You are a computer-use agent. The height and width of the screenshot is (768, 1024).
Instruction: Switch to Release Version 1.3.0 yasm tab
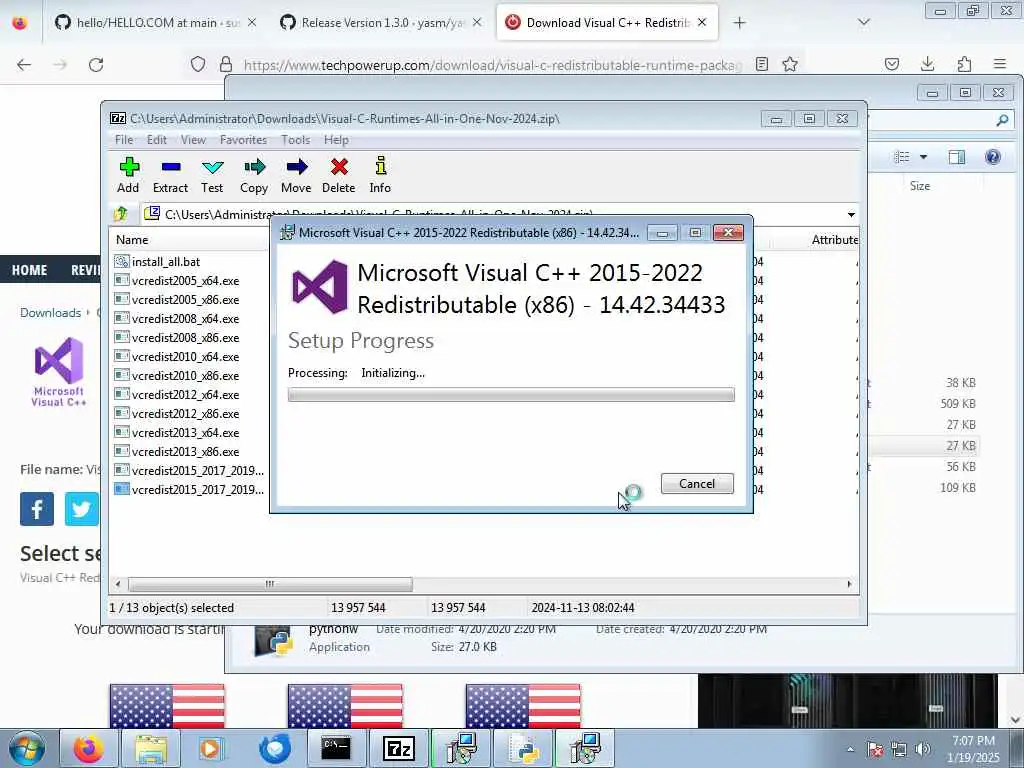coord(381,22)
